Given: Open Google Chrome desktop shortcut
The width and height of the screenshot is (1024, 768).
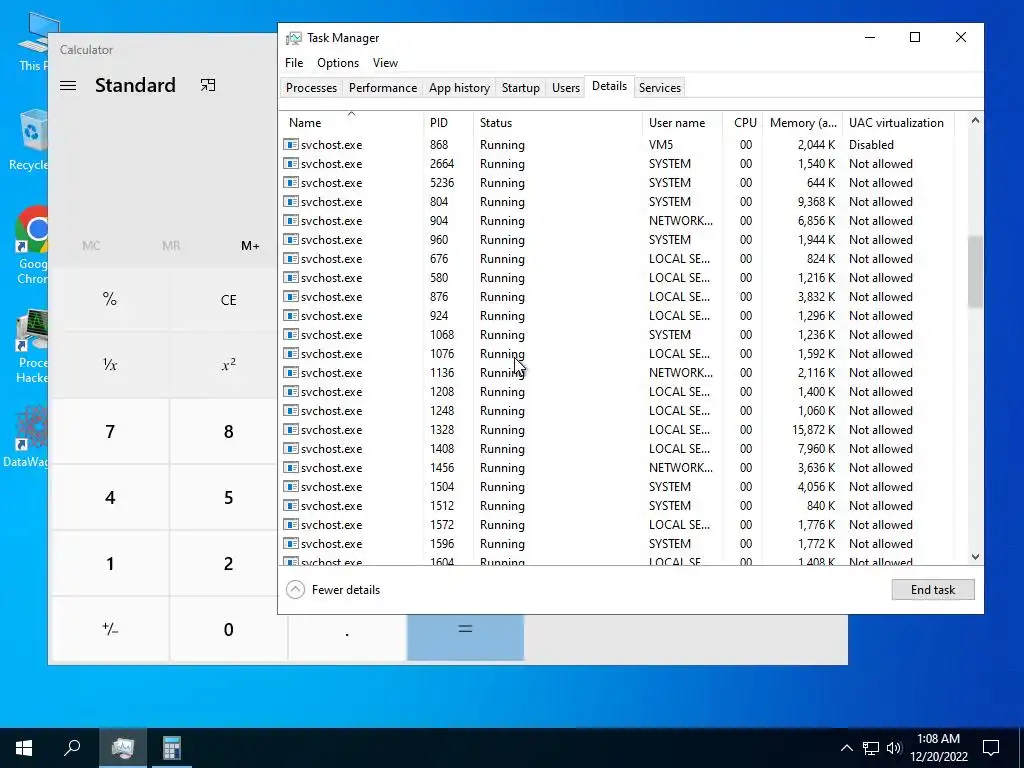Looking at the screenshot, I should [31, 246].
